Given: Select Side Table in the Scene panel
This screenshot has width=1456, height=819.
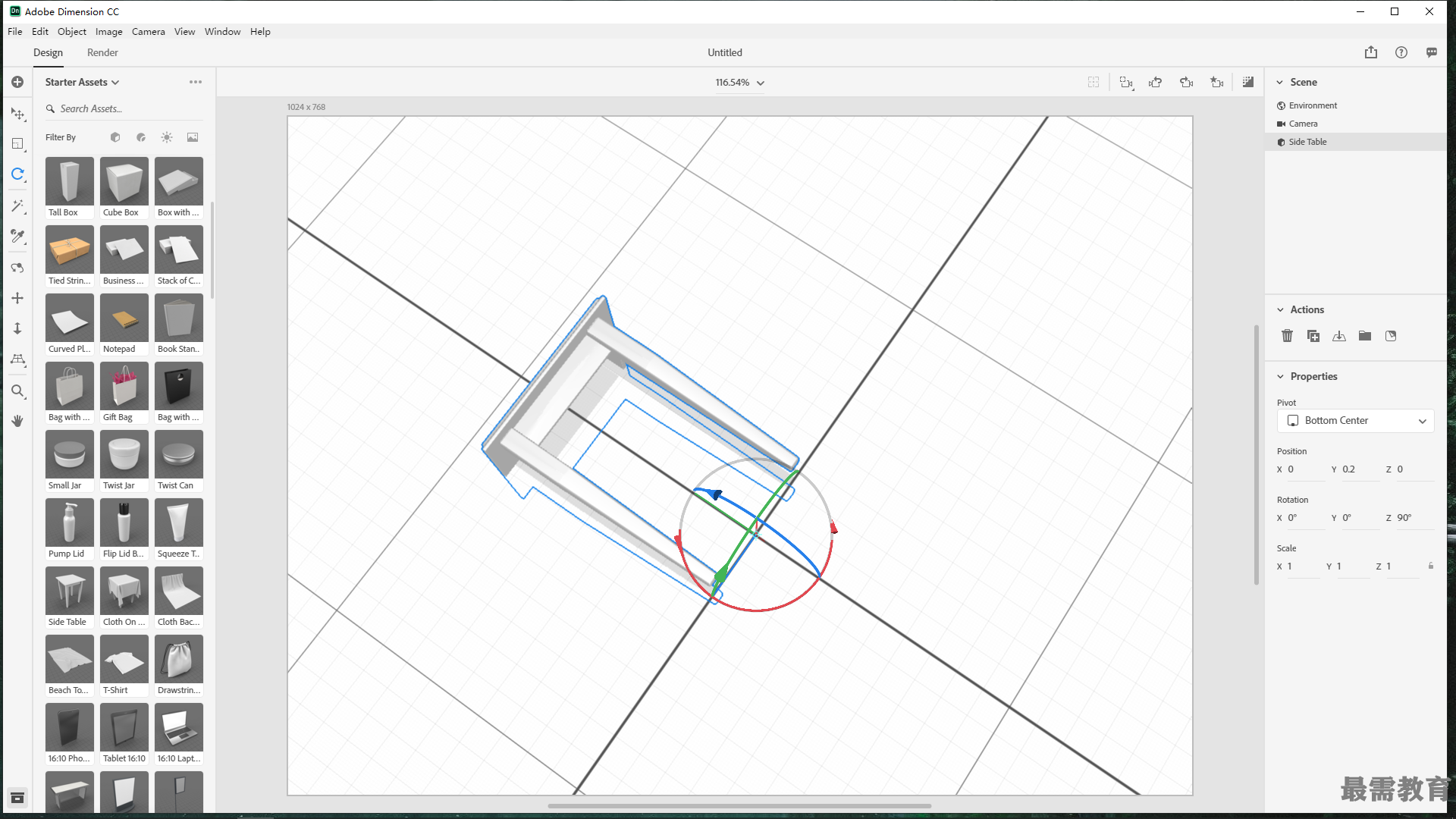Looking at the screenshot, I should tap(1356, 142).
